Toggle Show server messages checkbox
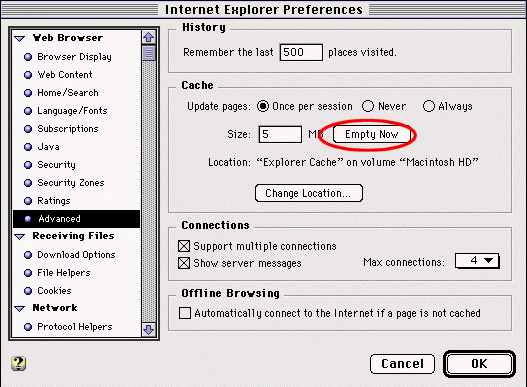Screen dimensions: 527x387 click(x=184, y=263)
